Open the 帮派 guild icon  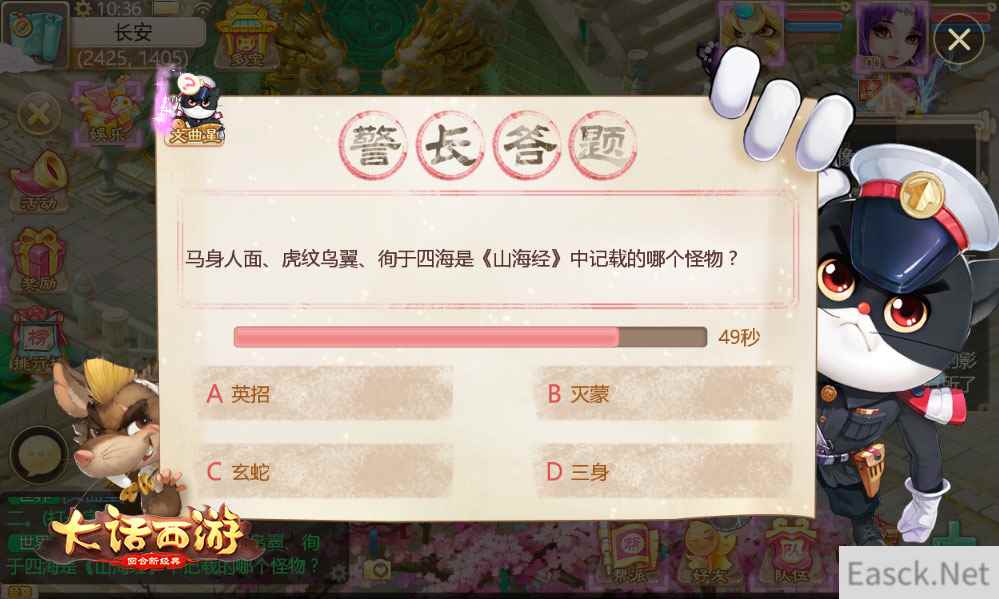pyautogui.click(x=631, y=553)
